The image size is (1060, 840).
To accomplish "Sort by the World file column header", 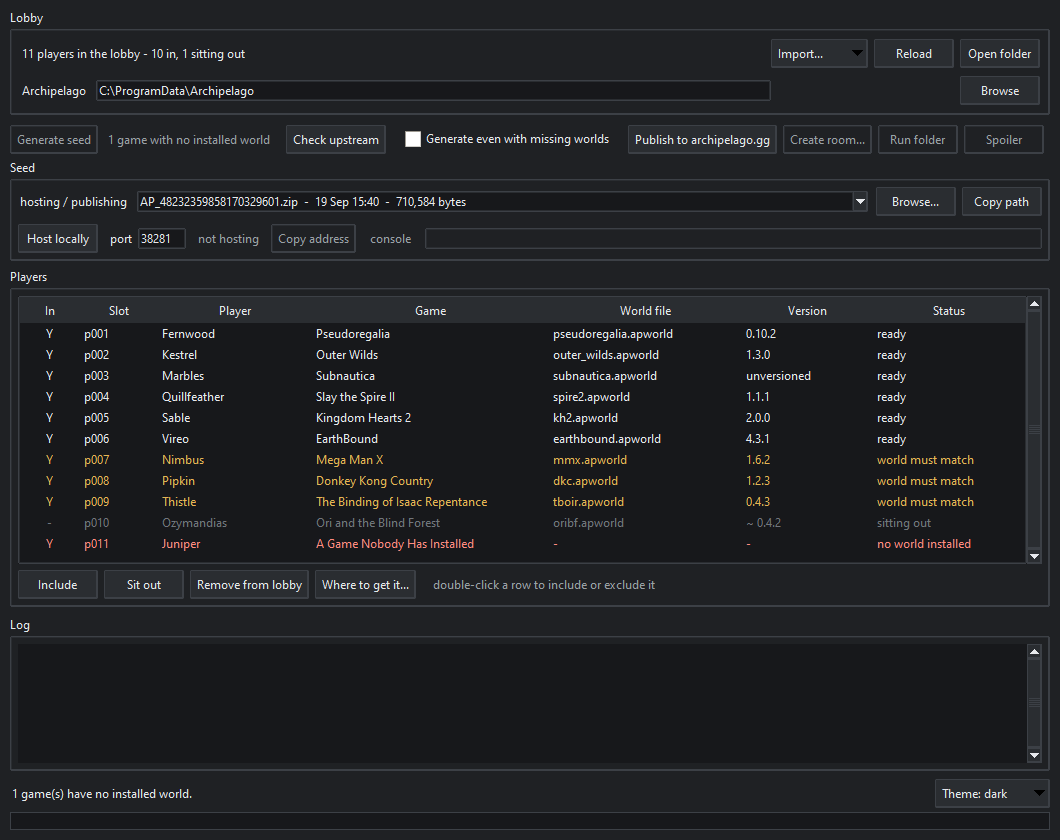I will pos(646,311).
